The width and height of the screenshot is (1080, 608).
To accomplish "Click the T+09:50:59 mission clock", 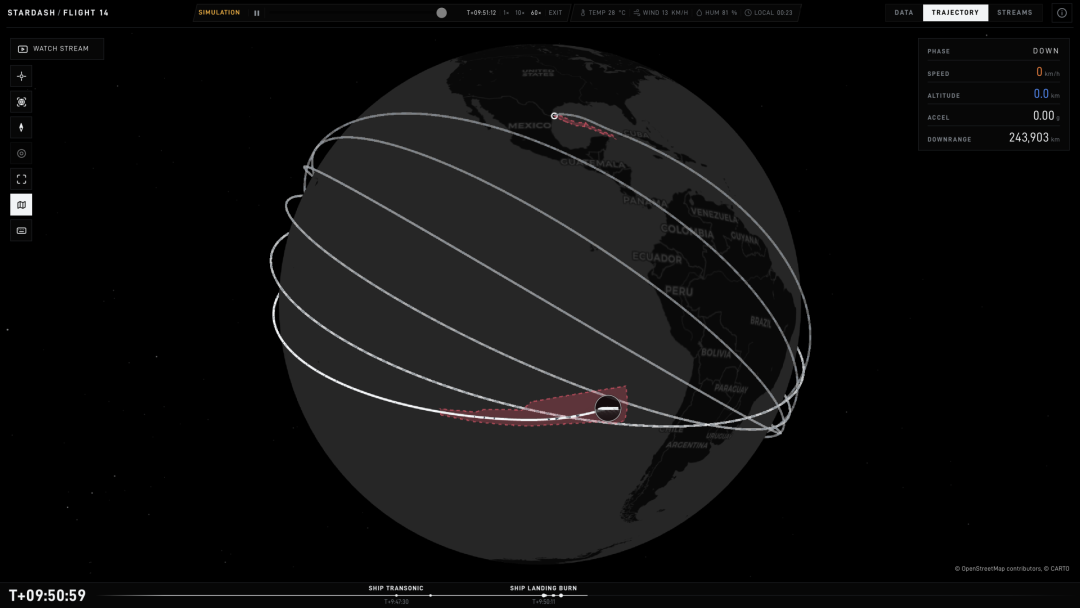I will point(48,596).
